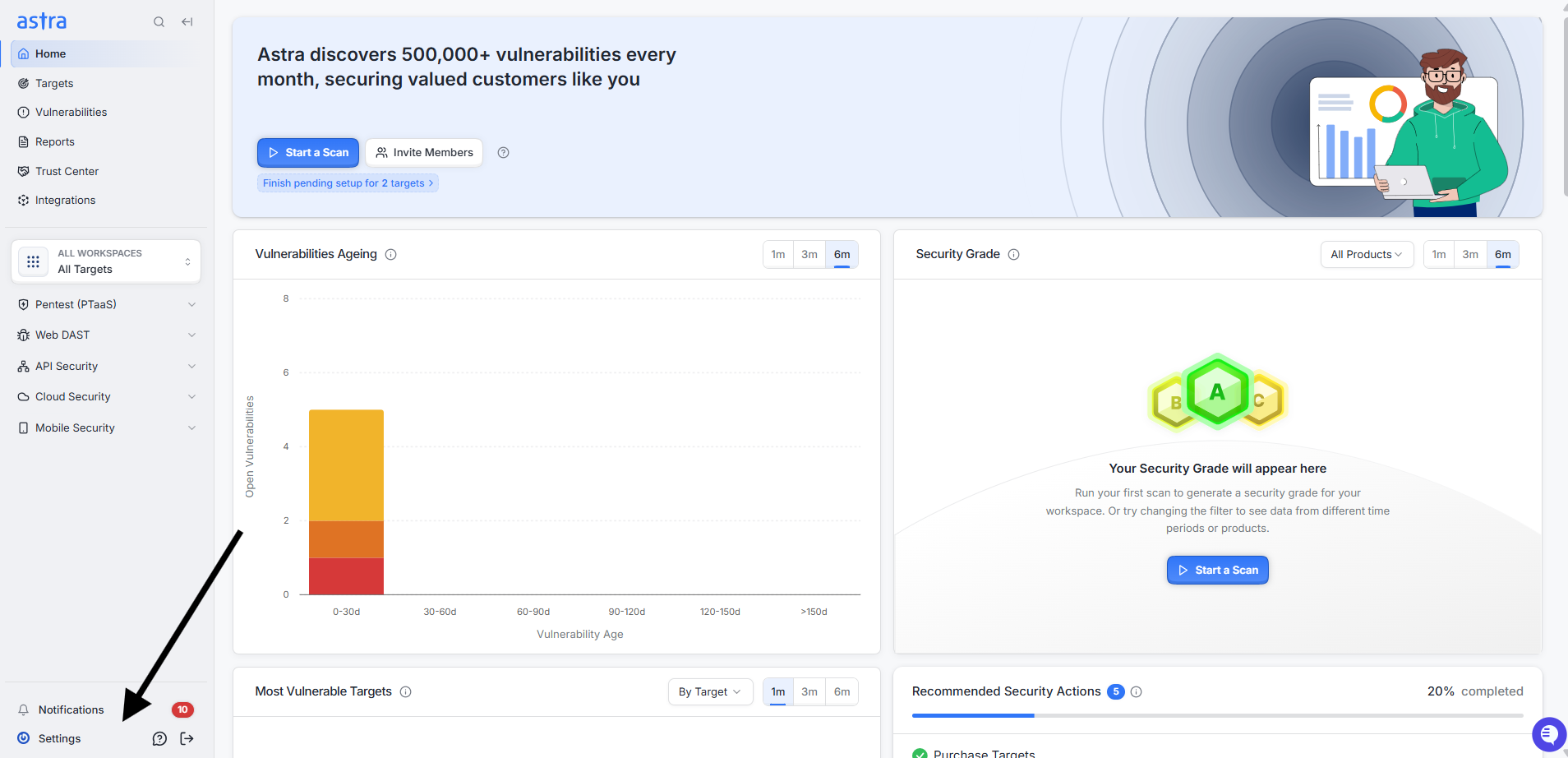
Task: Show info for Vulnerabilities Ageing
Action: tap(391, 255)
